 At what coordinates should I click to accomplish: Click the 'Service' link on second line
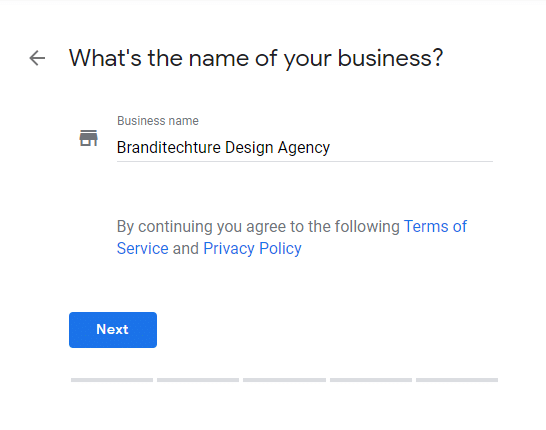click(x=143, y=249)
